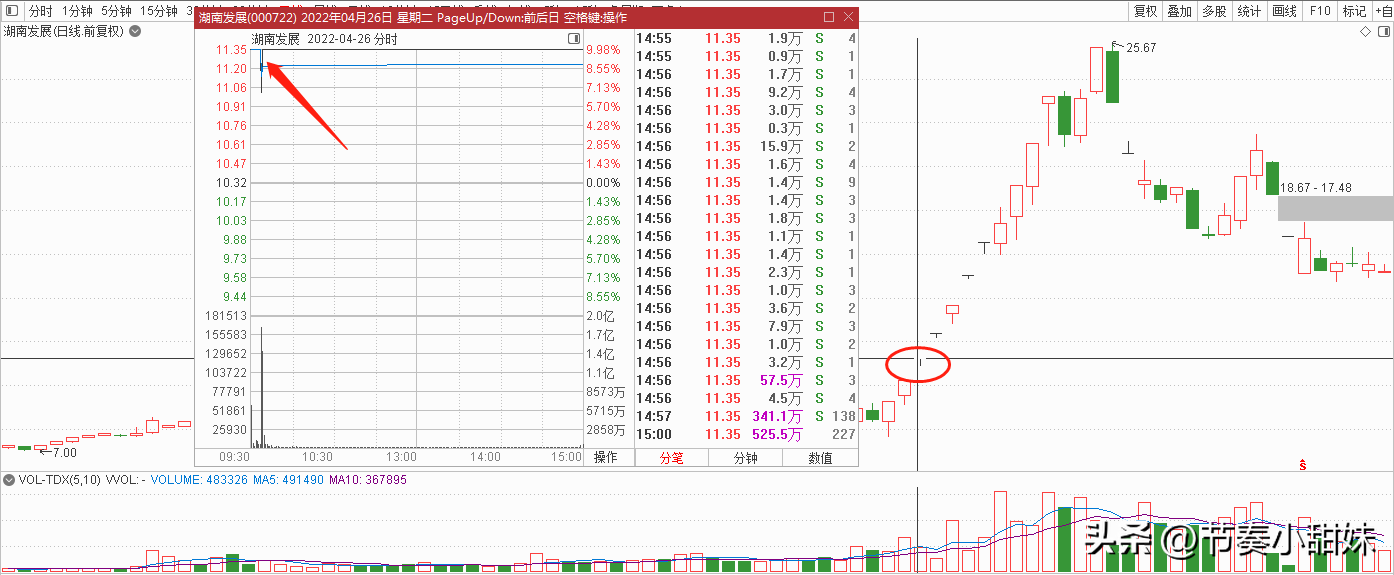Open the 多股 multi-stock view
The height and width of the screenshot is (575, 1394).
point(1214,11)
